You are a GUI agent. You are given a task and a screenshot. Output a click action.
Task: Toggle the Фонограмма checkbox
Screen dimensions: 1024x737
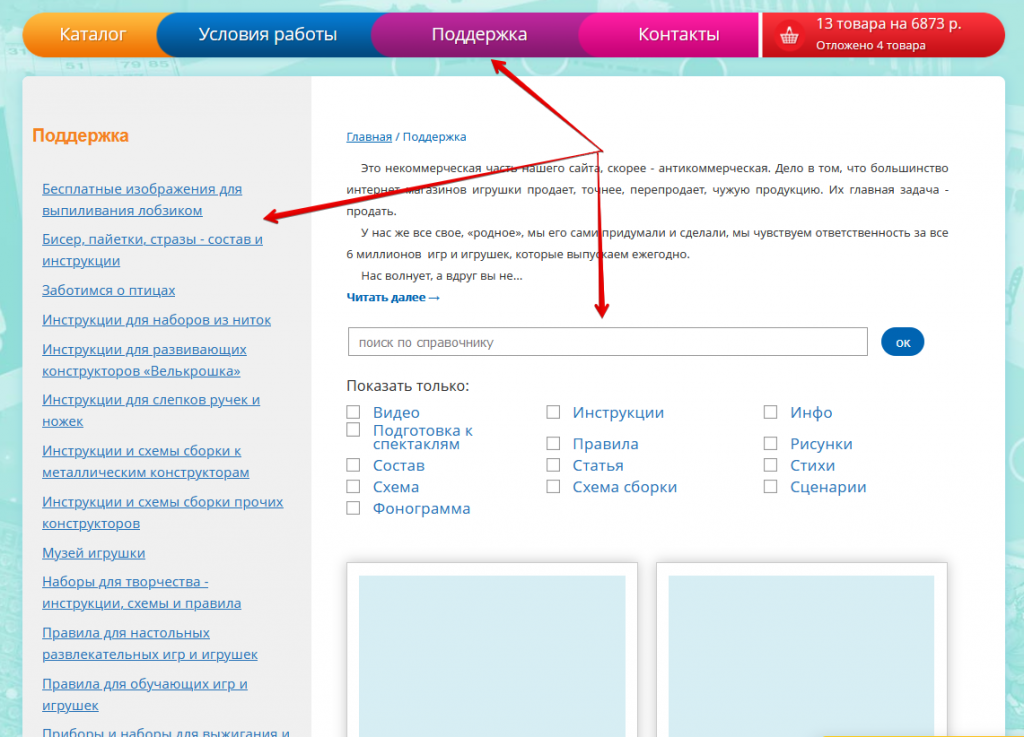[x=353, y=508]
